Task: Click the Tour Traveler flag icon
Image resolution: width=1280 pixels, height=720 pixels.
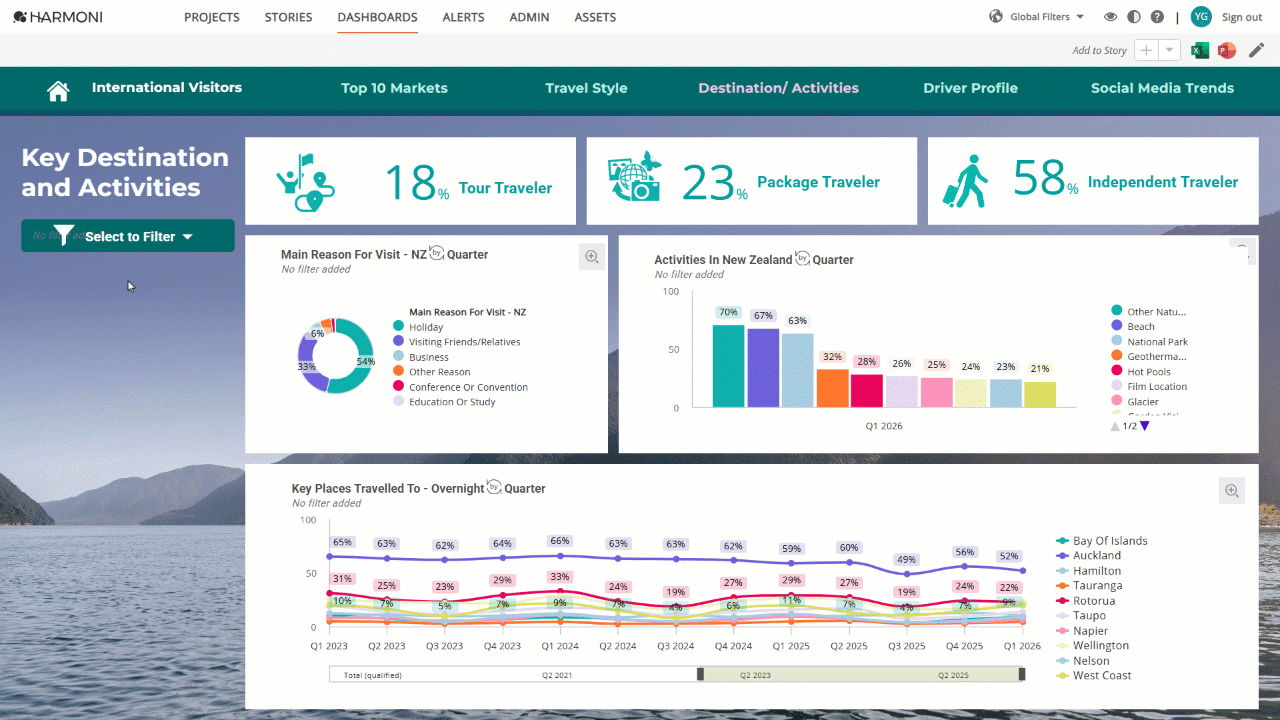Action: click(306, 181)
